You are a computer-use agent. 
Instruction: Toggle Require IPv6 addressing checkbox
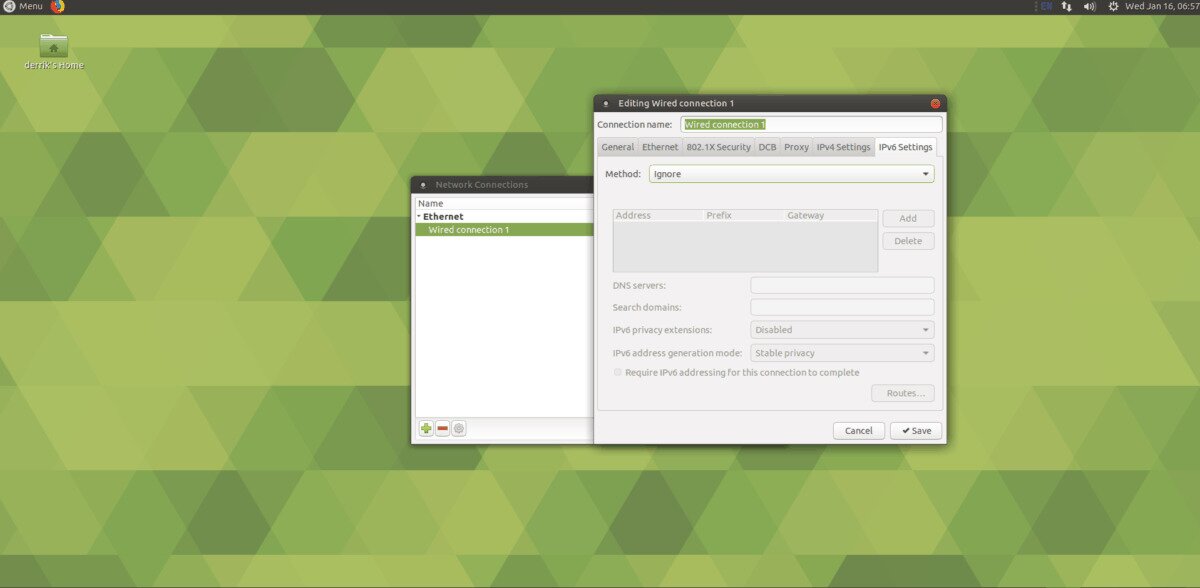[618, 373]
